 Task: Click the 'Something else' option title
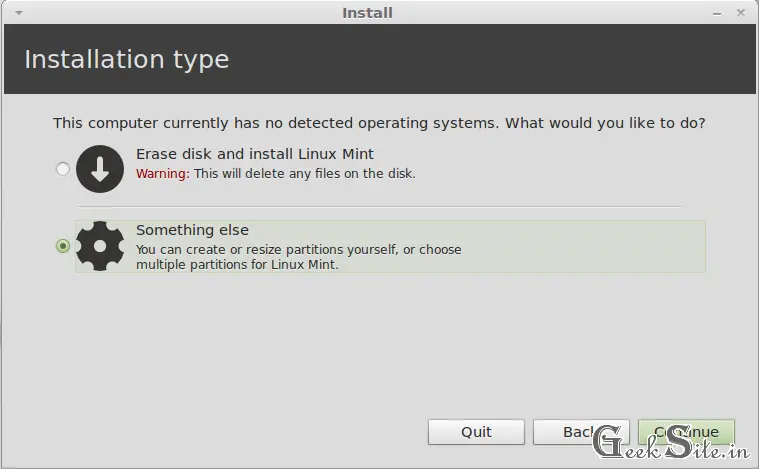[x=192, y=230]
